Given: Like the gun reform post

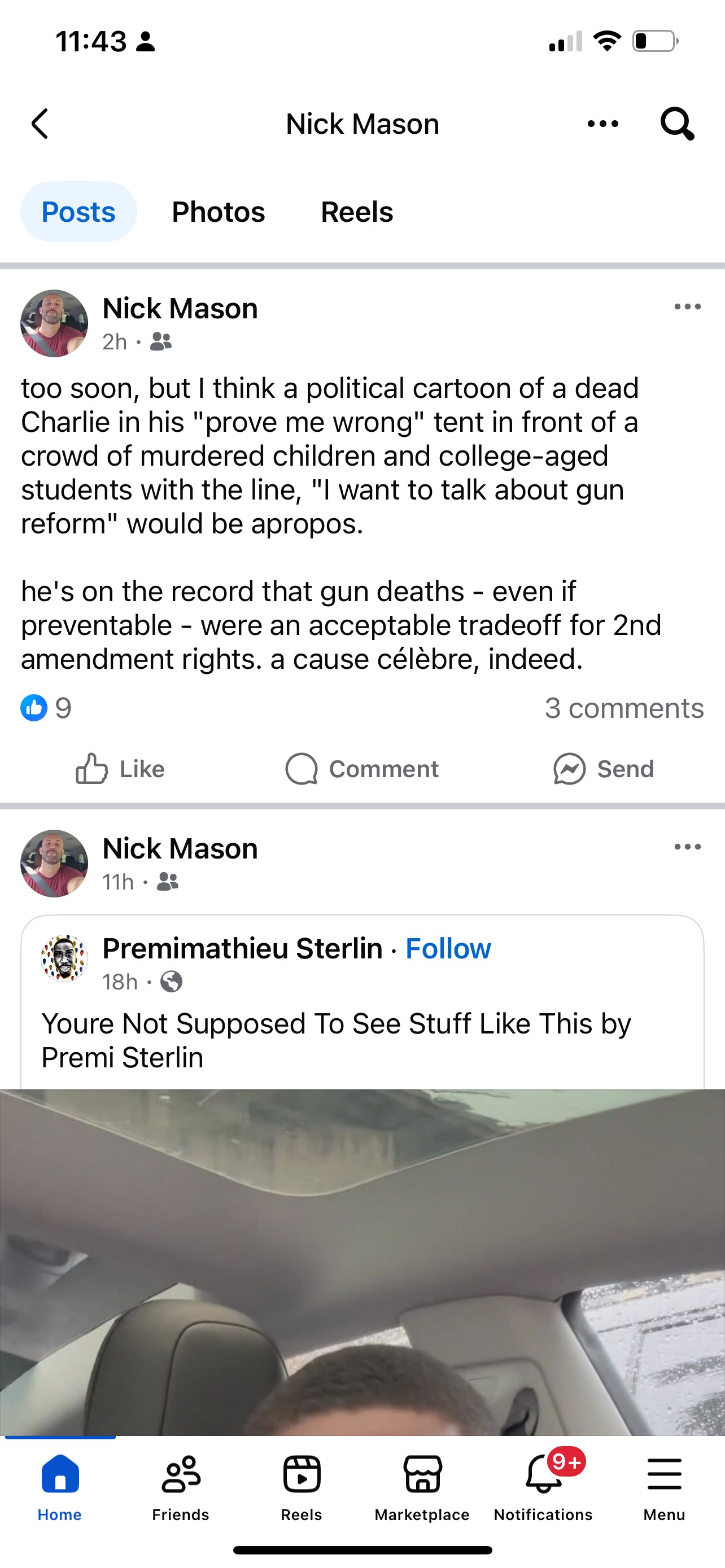Looking at the screenshot, I should click(120, 769).
